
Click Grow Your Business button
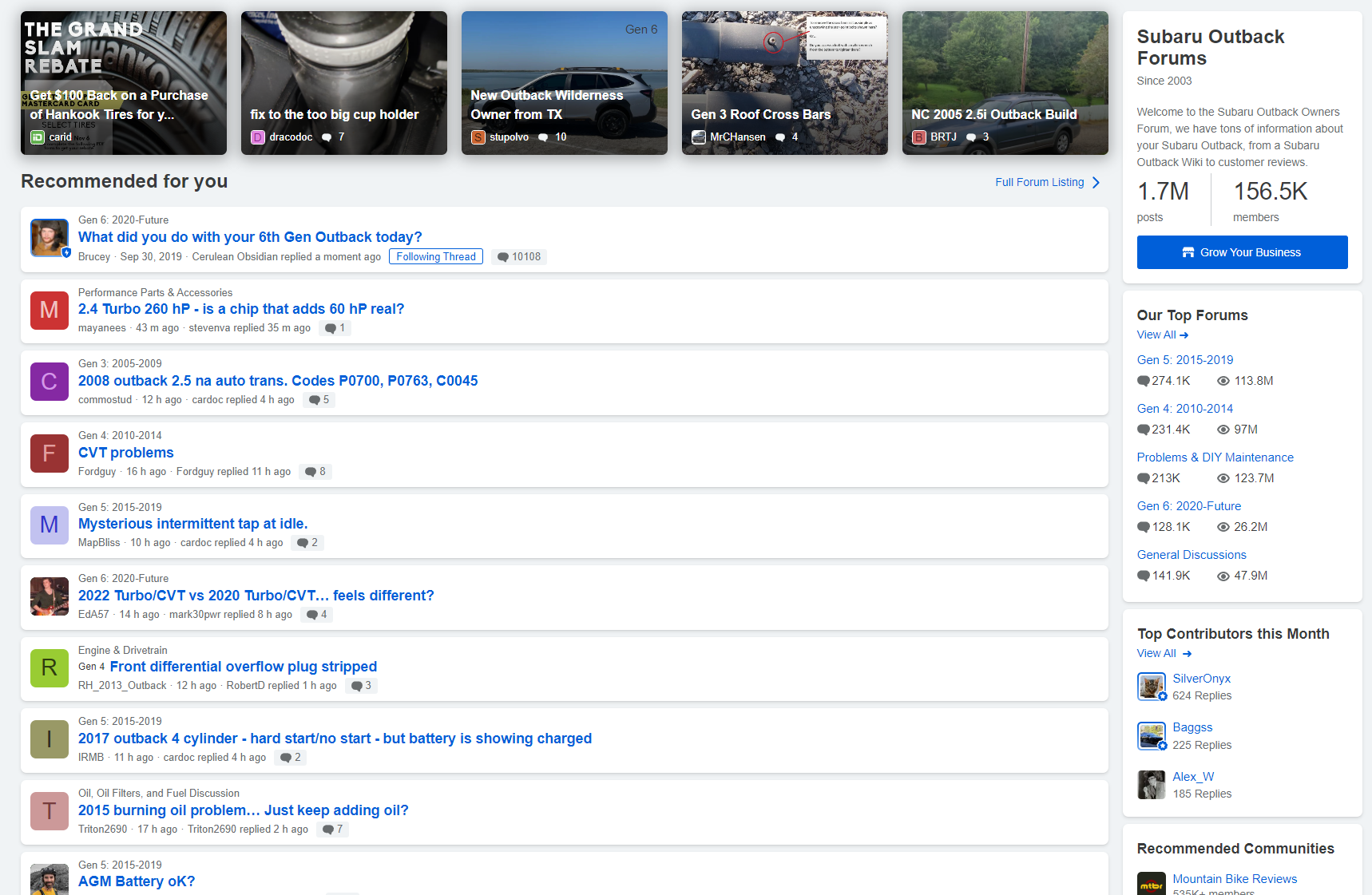[x=1242, y=252]
